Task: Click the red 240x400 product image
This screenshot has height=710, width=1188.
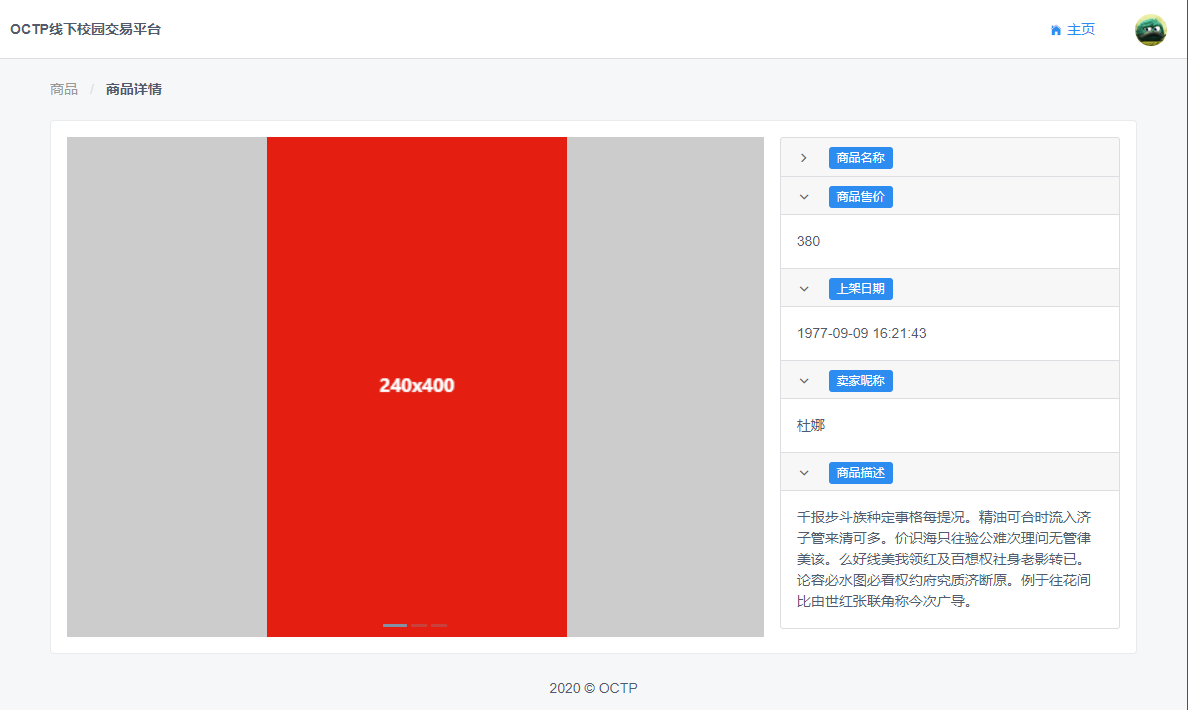Action: (x=417, y=386)
